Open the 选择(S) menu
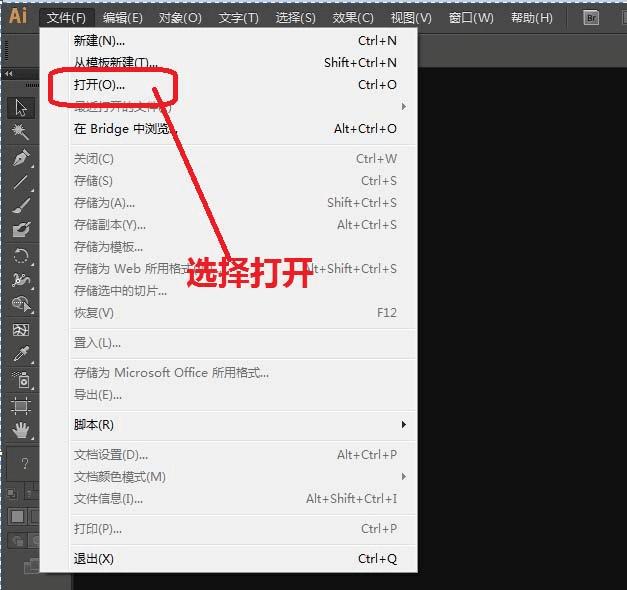The height and width of the screenshot is (590, 627). pos(296,18)
